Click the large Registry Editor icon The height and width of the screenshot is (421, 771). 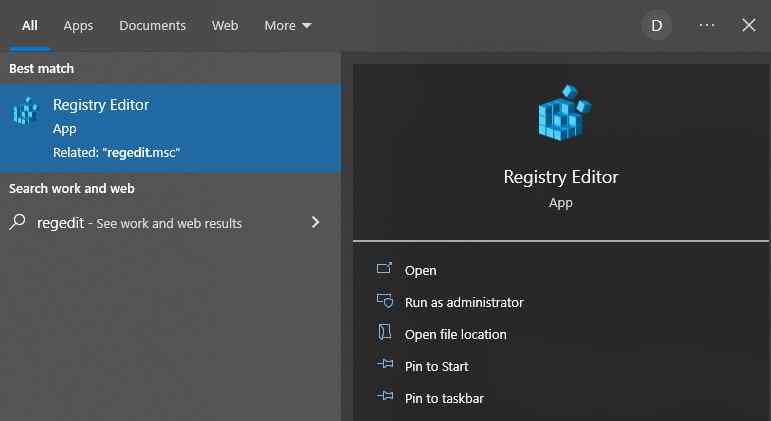(x=563, y=113)
